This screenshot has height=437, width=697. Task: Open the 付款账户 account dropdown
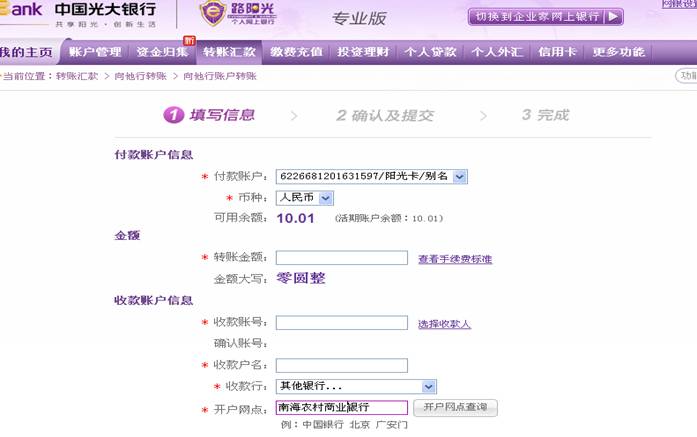coord(459,177)
